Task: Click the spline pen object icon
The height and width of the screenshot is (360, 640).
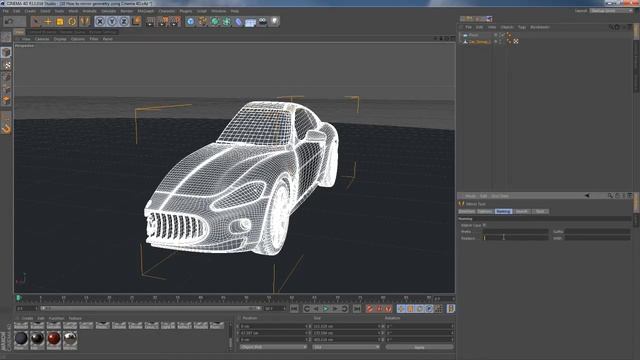Action: [x=203, y=21]
